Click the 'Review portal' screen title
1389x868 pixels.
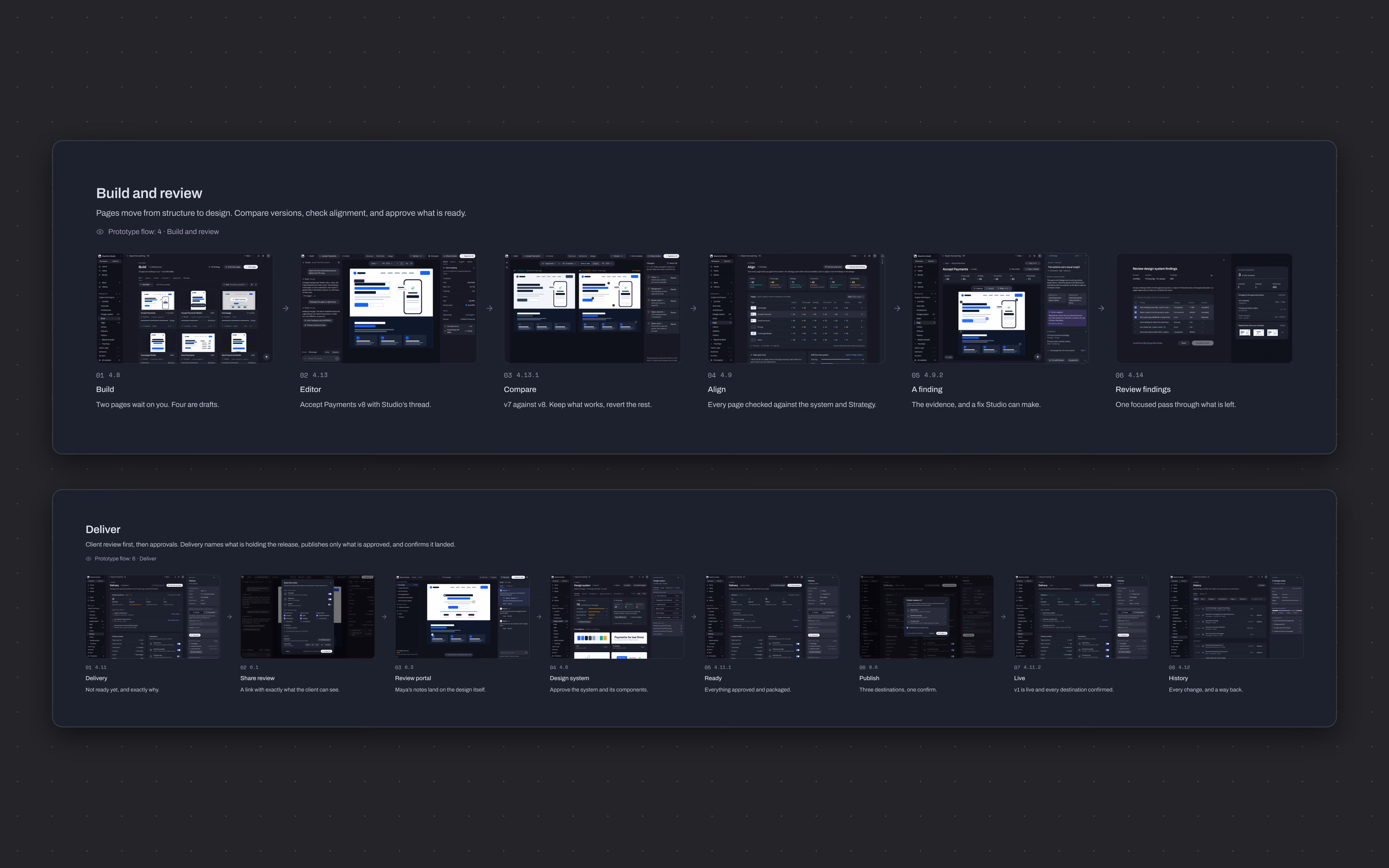tap(413, 678)
